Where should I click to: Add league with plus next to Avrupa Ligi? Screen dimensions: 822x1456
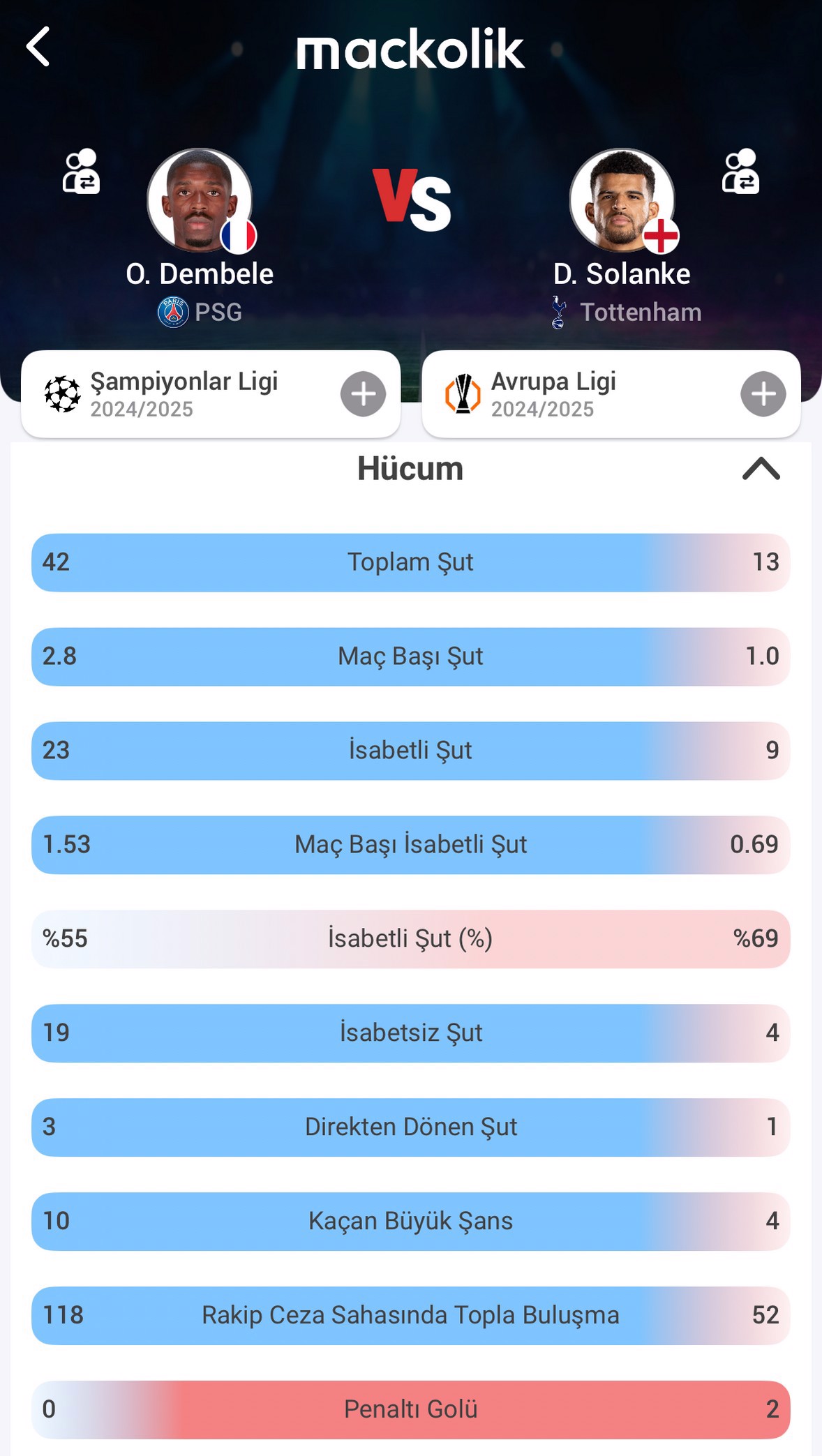pyautogui.click(x=763, y=394)
